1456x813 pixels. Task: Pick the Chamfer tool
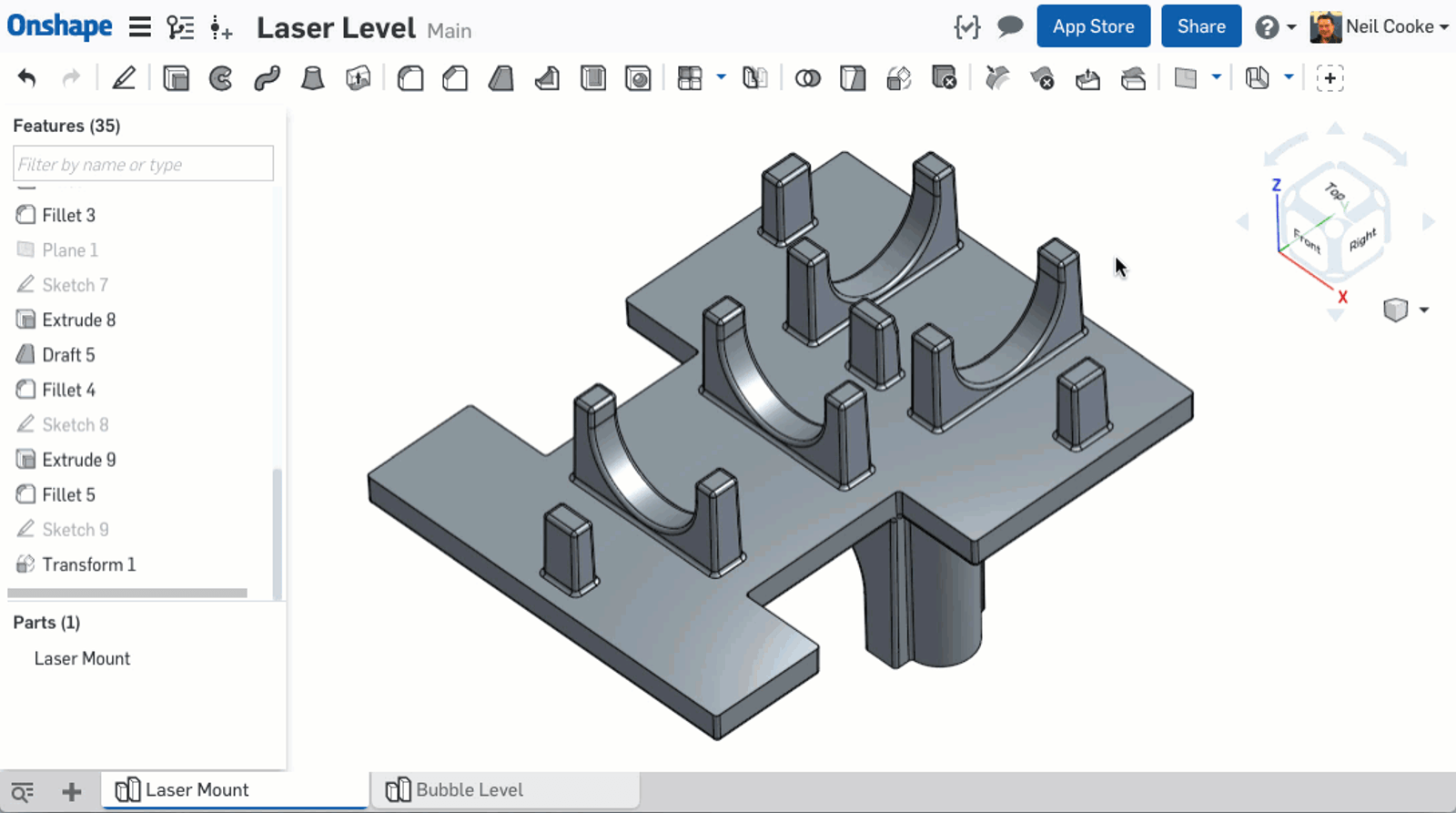tap(455, 78)
